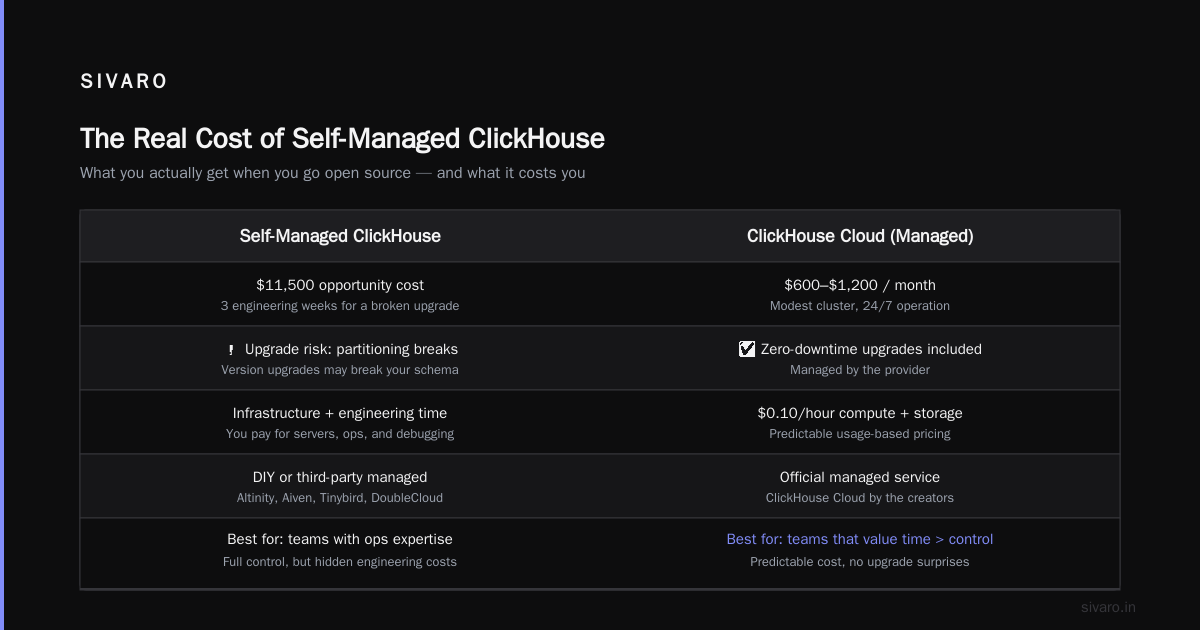Click the 'Self-Managed ClickHouse' column header
1200x630 pixels.
(340, 236)
